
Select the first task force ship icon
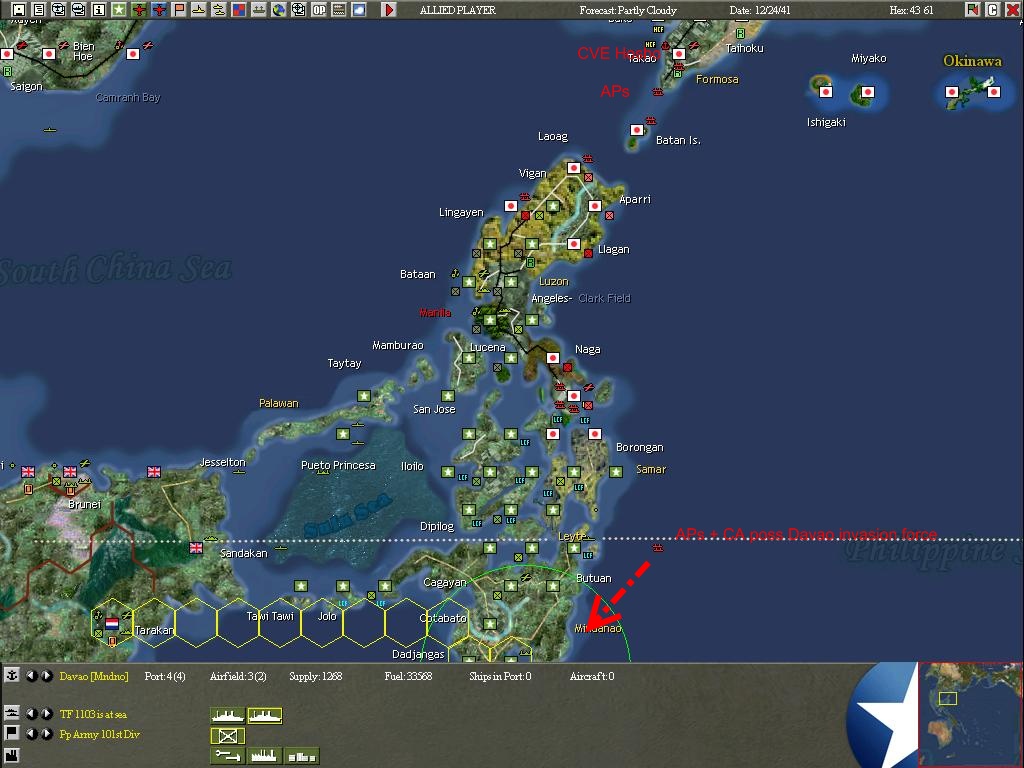[227, 716]
